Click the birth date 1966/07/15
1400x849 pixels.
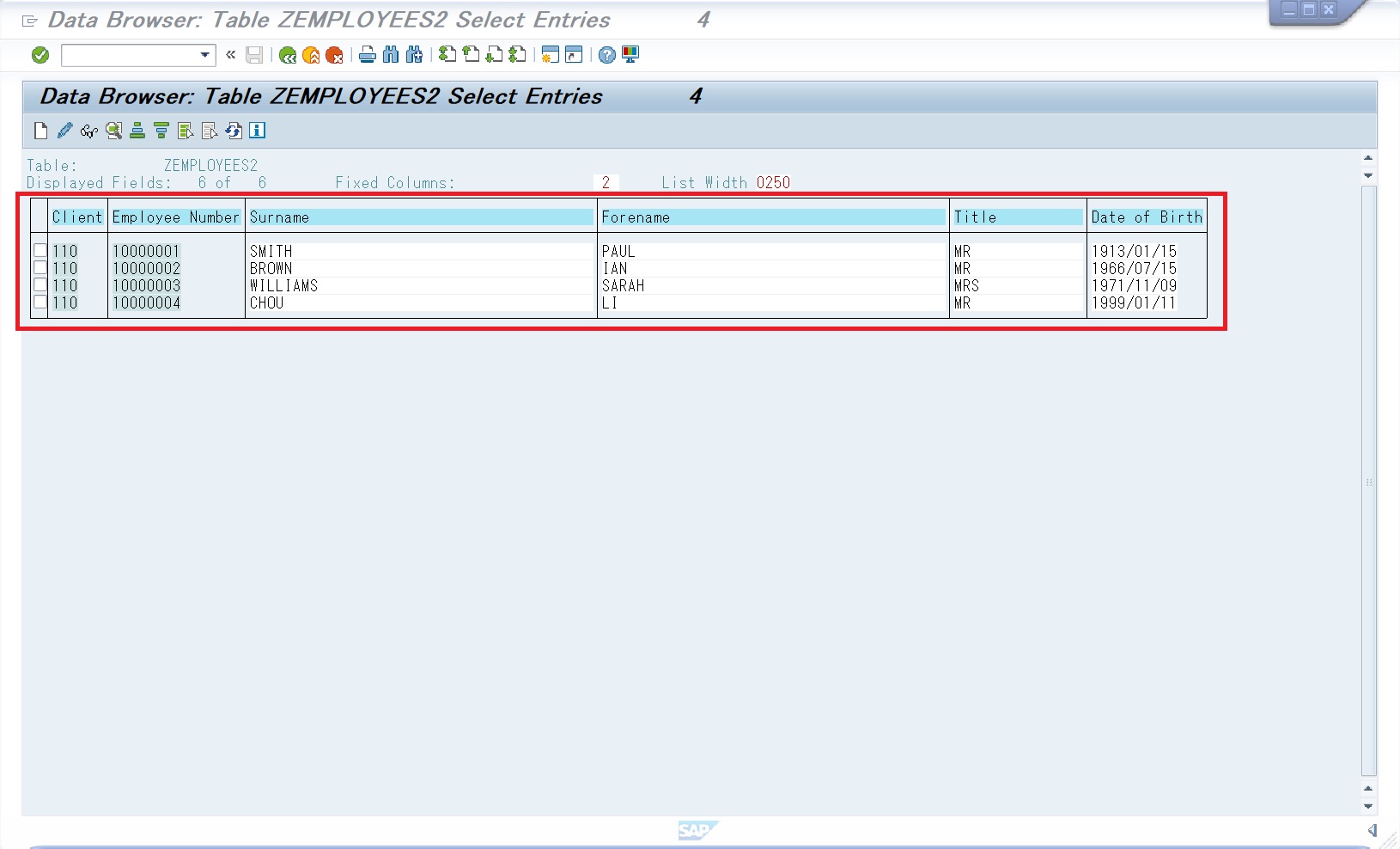(1134, 268)
